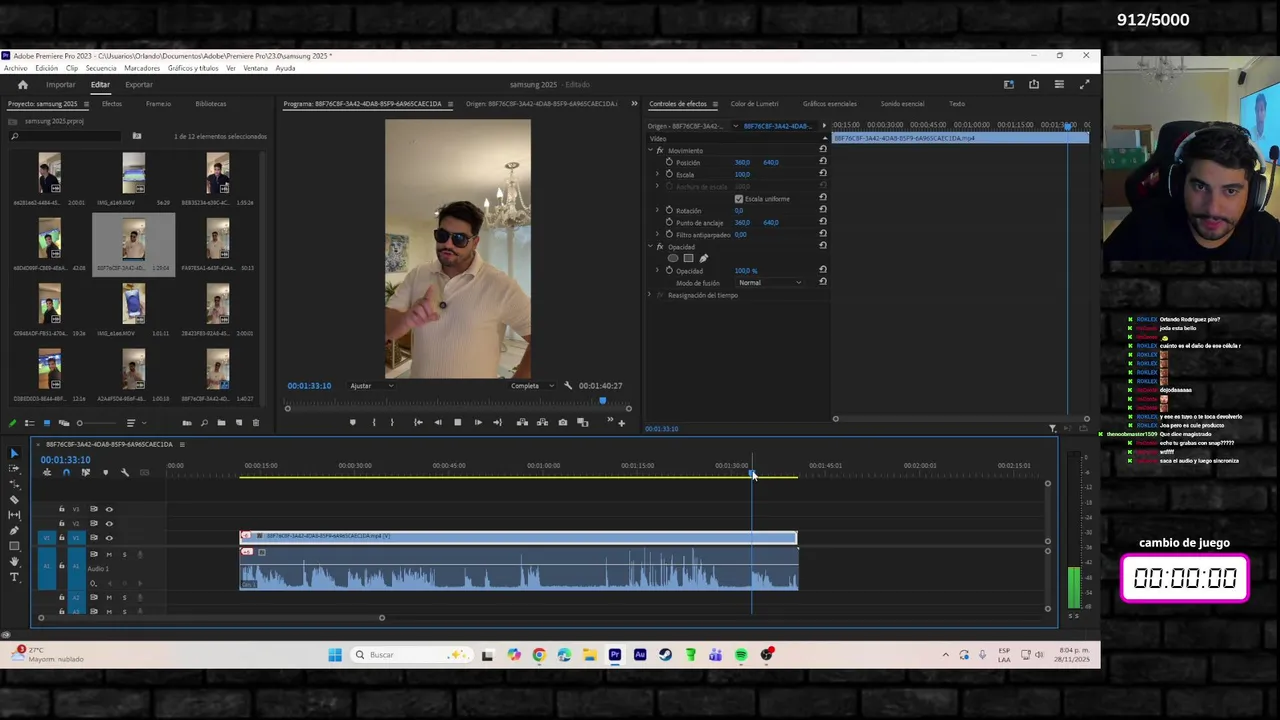
Task: Create a four-point rectangle opacity mask
Action: pos(688,258)
